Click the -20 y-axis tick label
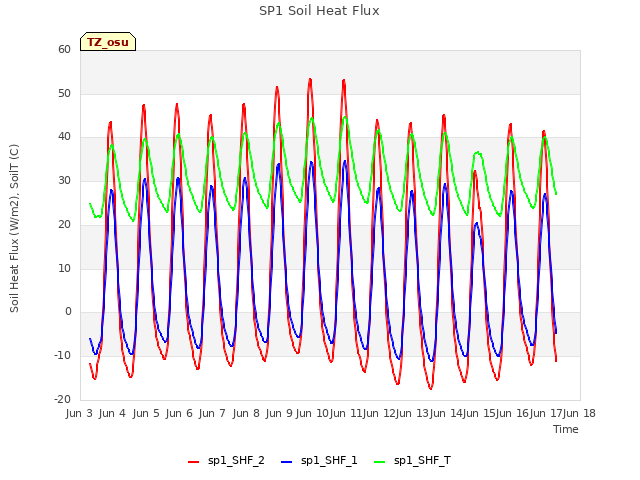Screen dimensions: 640x480 tap(62, 399)
